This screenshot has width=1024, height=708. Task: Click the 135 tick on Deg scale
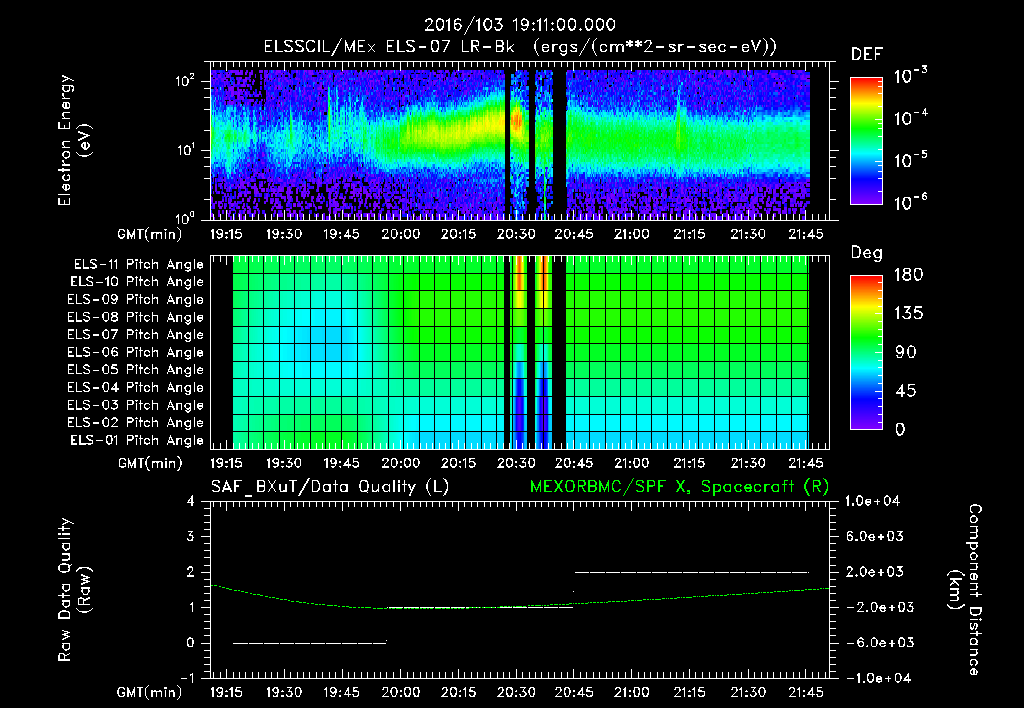coord(908,314)
